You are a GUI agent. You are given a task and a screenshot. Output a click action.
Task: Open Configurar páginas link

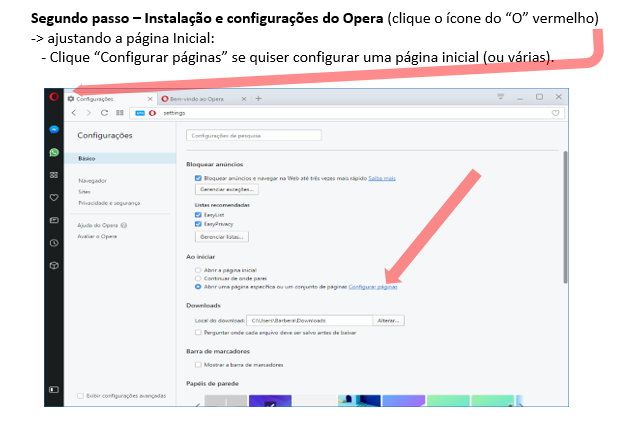[x=373, y=287]
